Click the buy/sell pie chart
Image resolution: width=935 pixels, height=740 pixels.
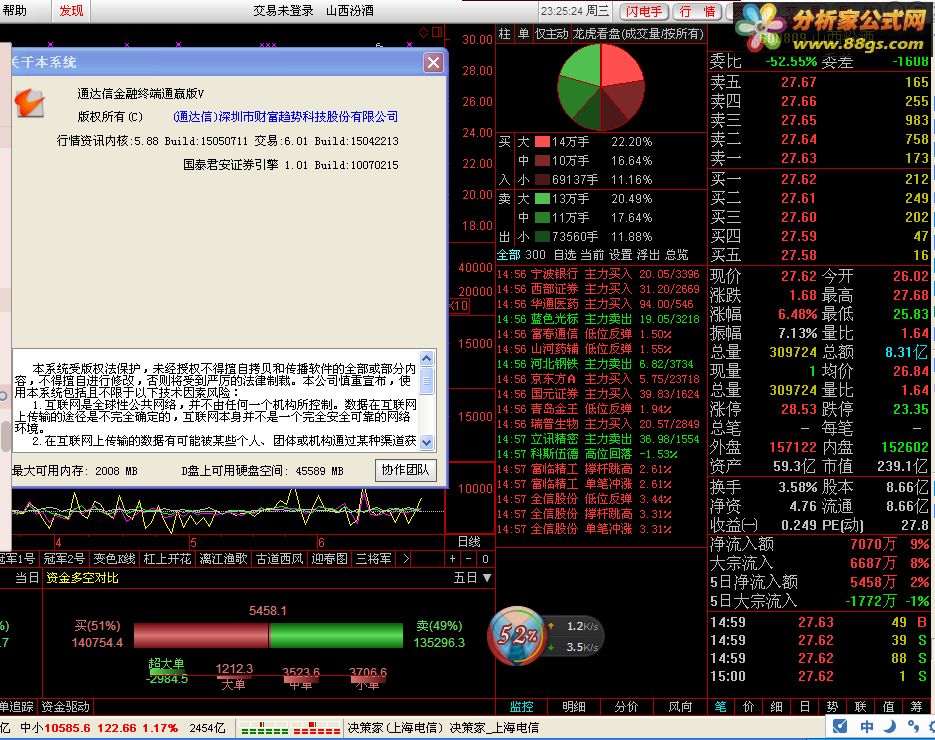(x=601, y=87)
